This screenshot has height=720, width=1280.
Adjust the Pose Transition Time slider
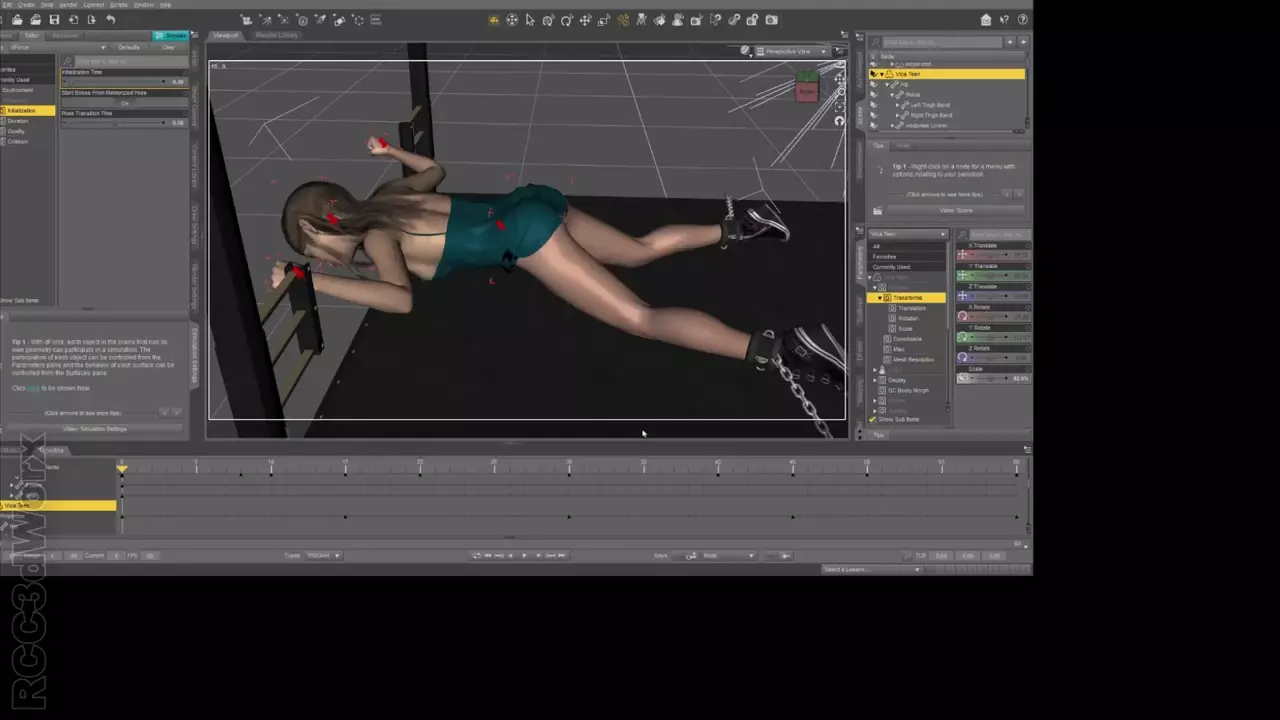point(115,123)
